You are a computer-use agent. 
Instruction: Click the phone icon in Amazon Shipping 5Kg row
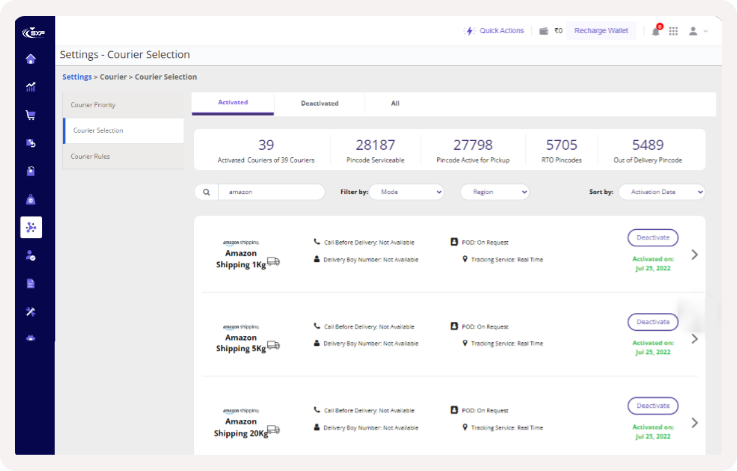(x=317, y=326)
